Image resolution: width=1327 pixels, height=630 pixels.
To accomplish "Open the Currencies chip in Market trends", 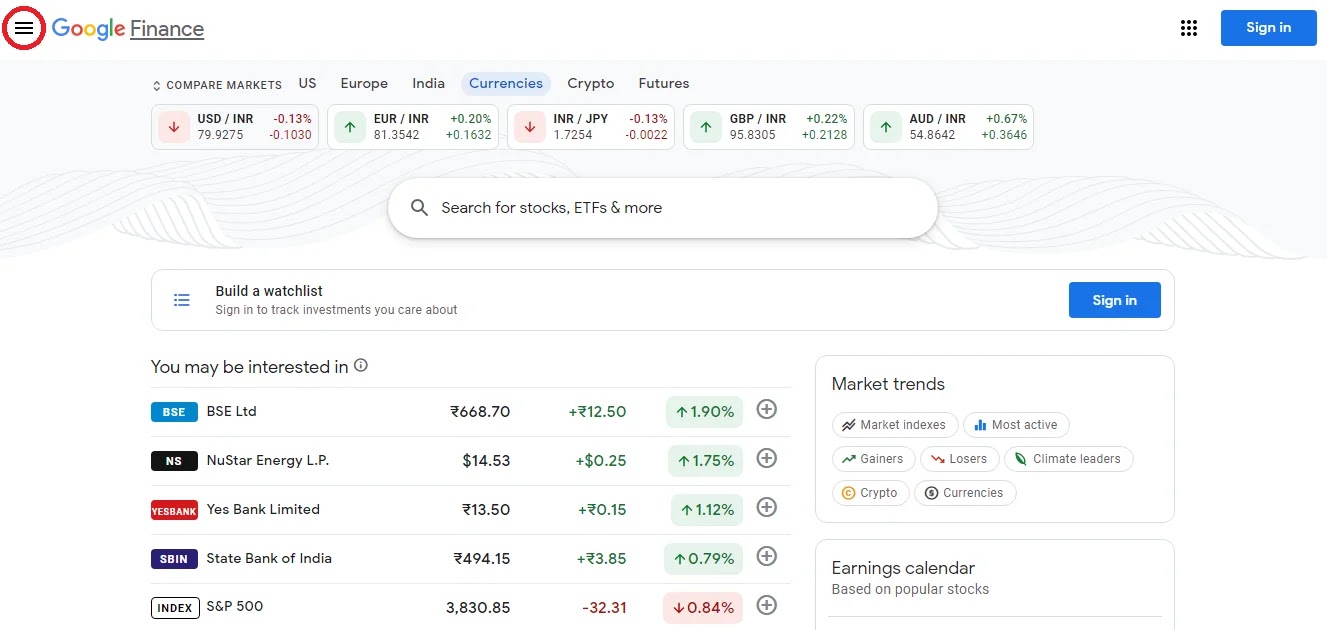I will (965, 493).
